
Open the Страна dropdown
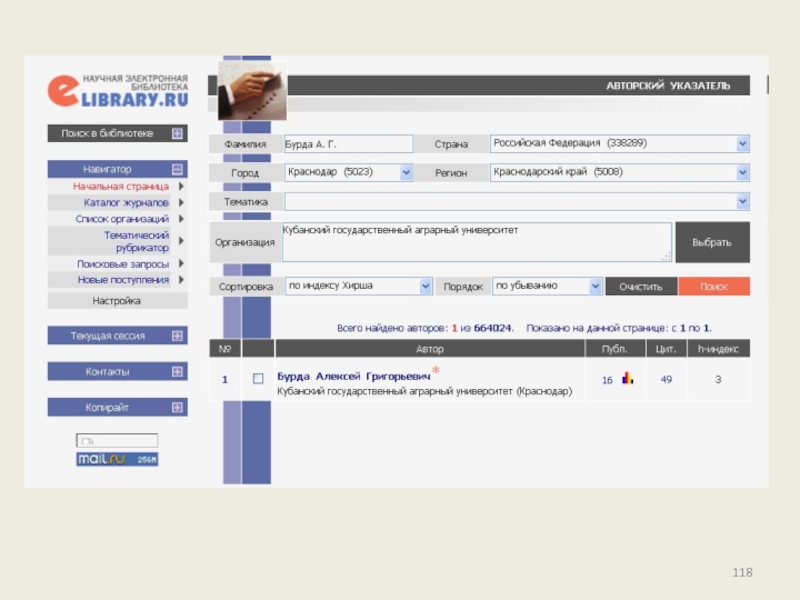[x=742, y=144]
